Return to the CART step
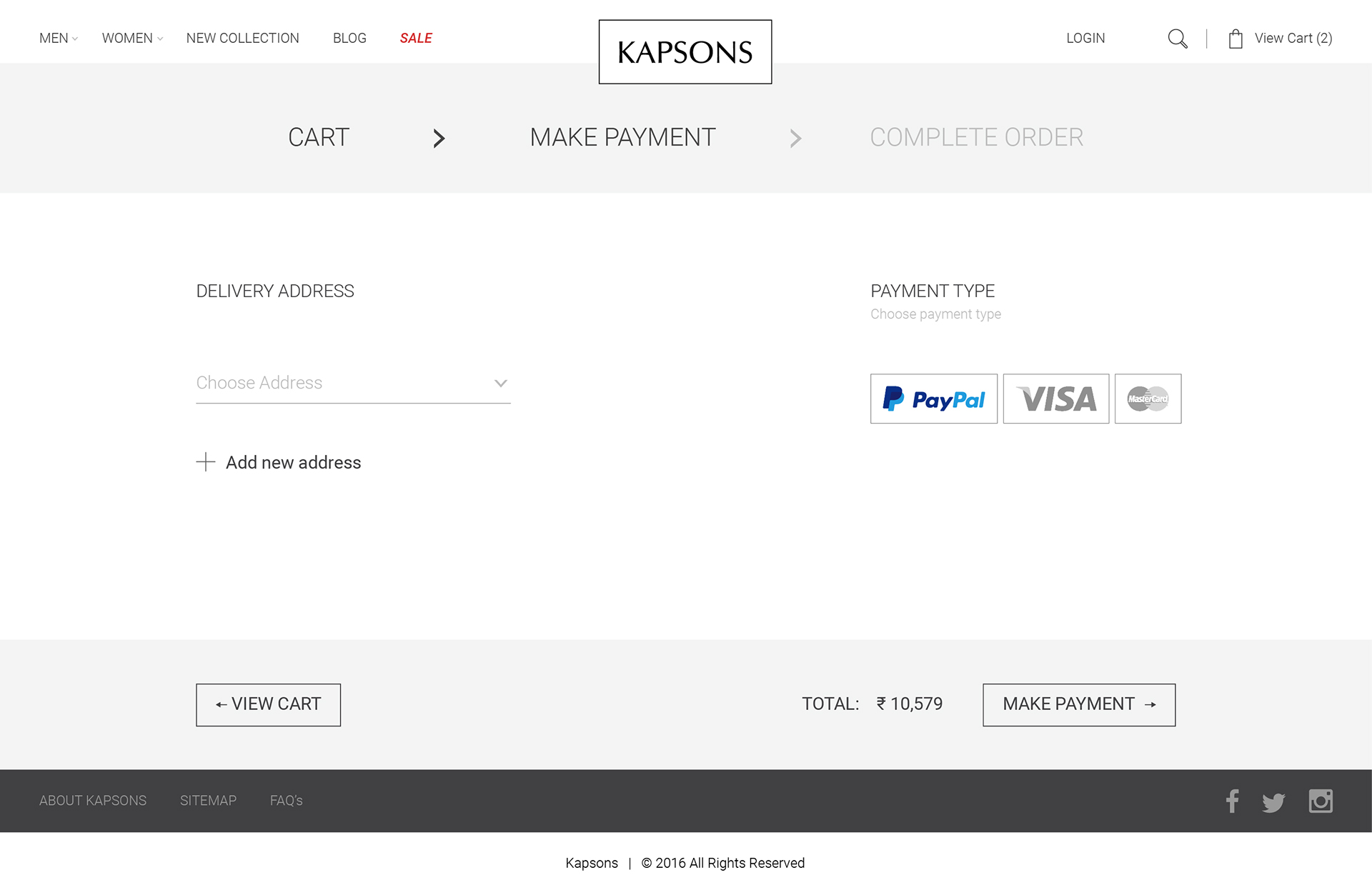The image size is (1372, 895). point(318,137)
